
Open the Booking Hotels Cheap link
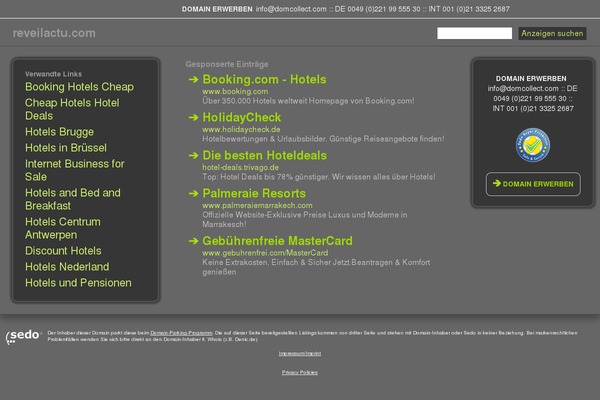pos(80,87)
